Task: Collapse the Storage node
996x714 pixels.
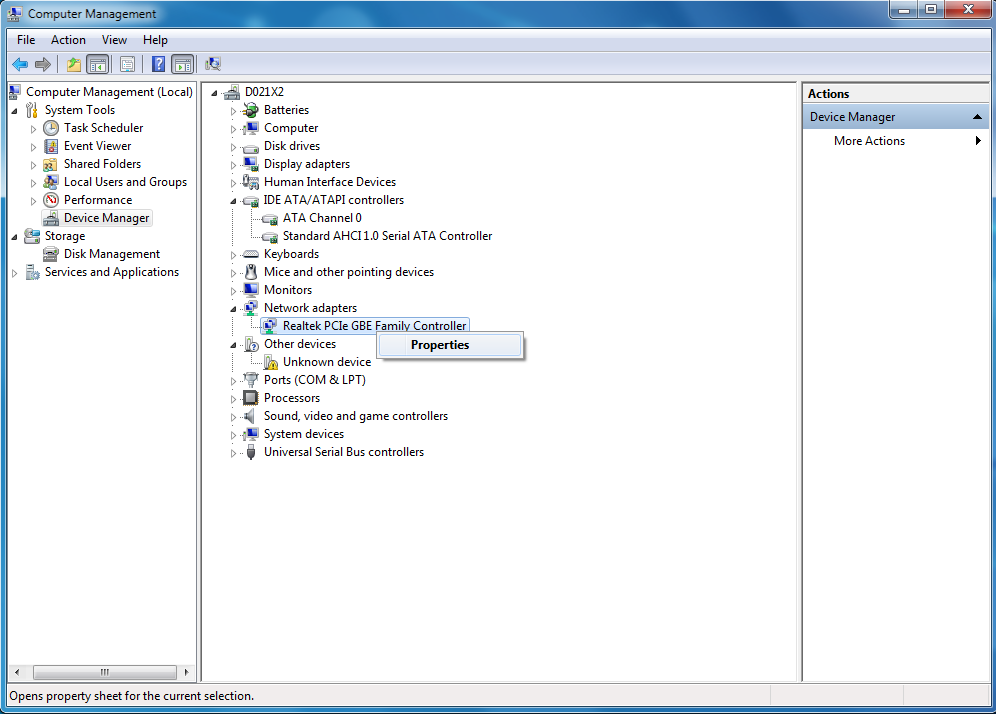Action: 15,237
